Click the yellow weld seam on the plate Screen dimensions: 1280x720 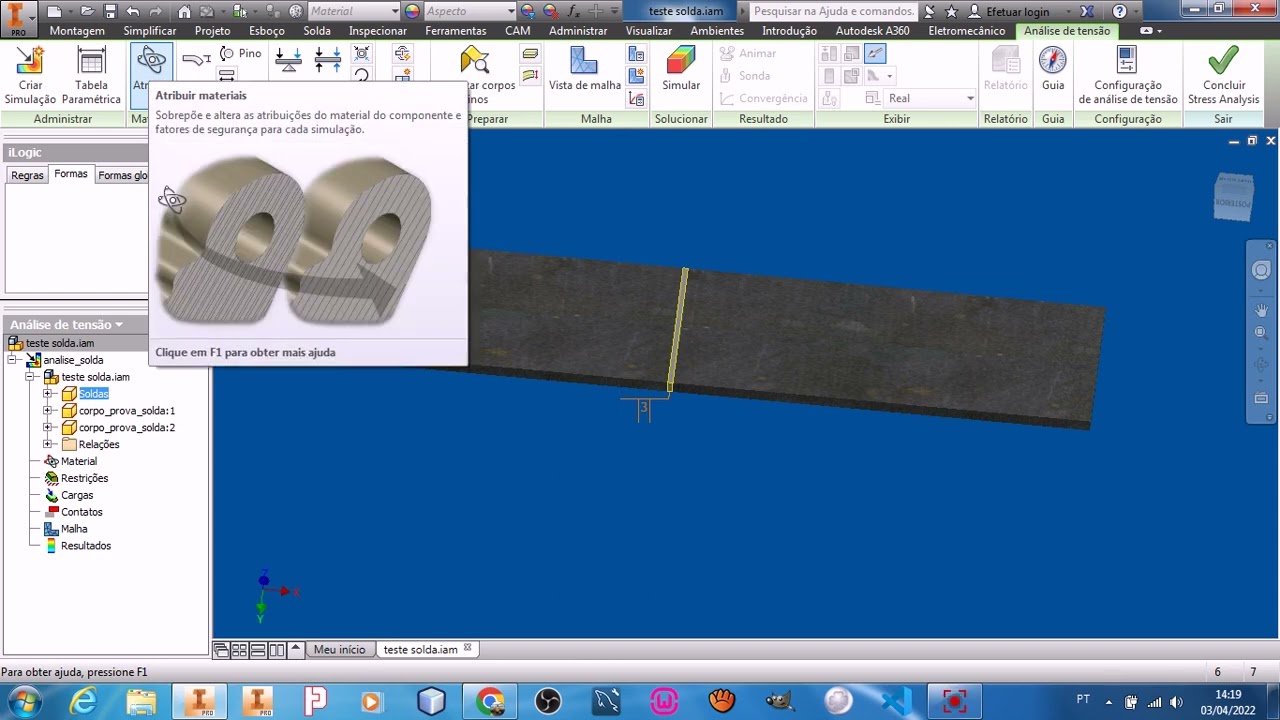coord(677,330)
